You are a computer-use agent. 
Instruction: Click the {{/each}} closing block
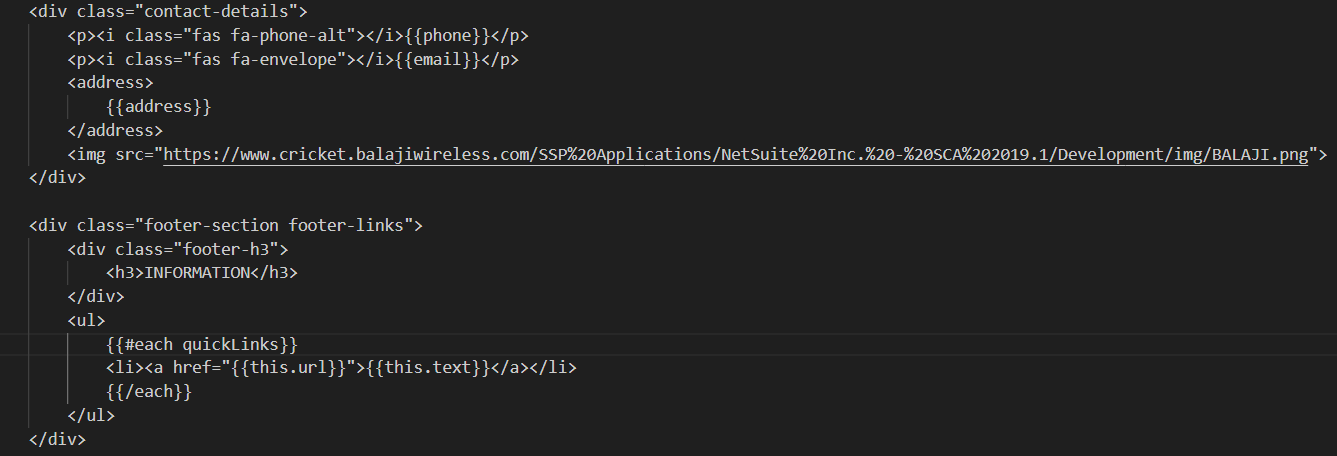[148, 392]
